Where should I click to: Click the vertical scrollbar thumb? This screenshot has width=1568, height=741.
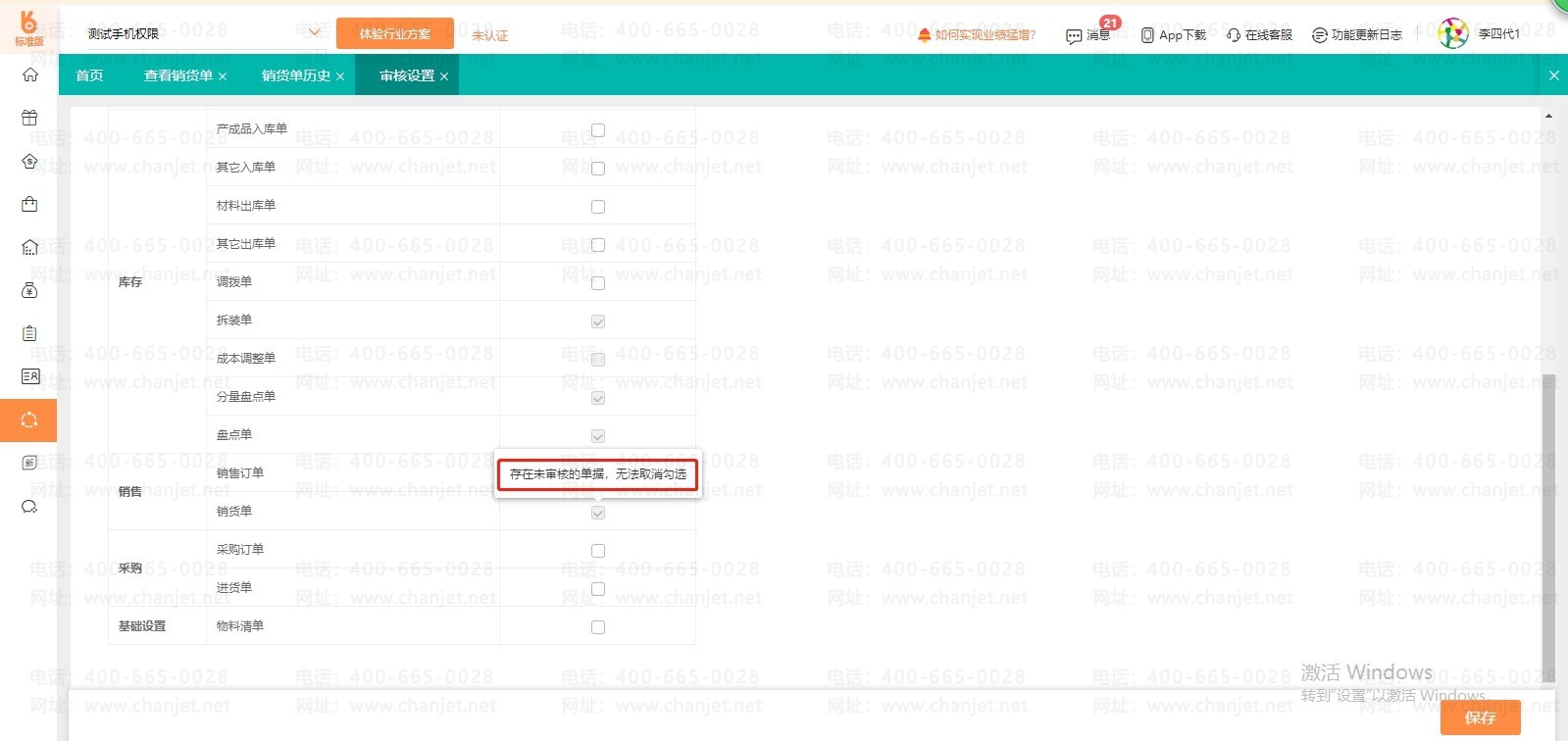click(x=1548, y=527)
